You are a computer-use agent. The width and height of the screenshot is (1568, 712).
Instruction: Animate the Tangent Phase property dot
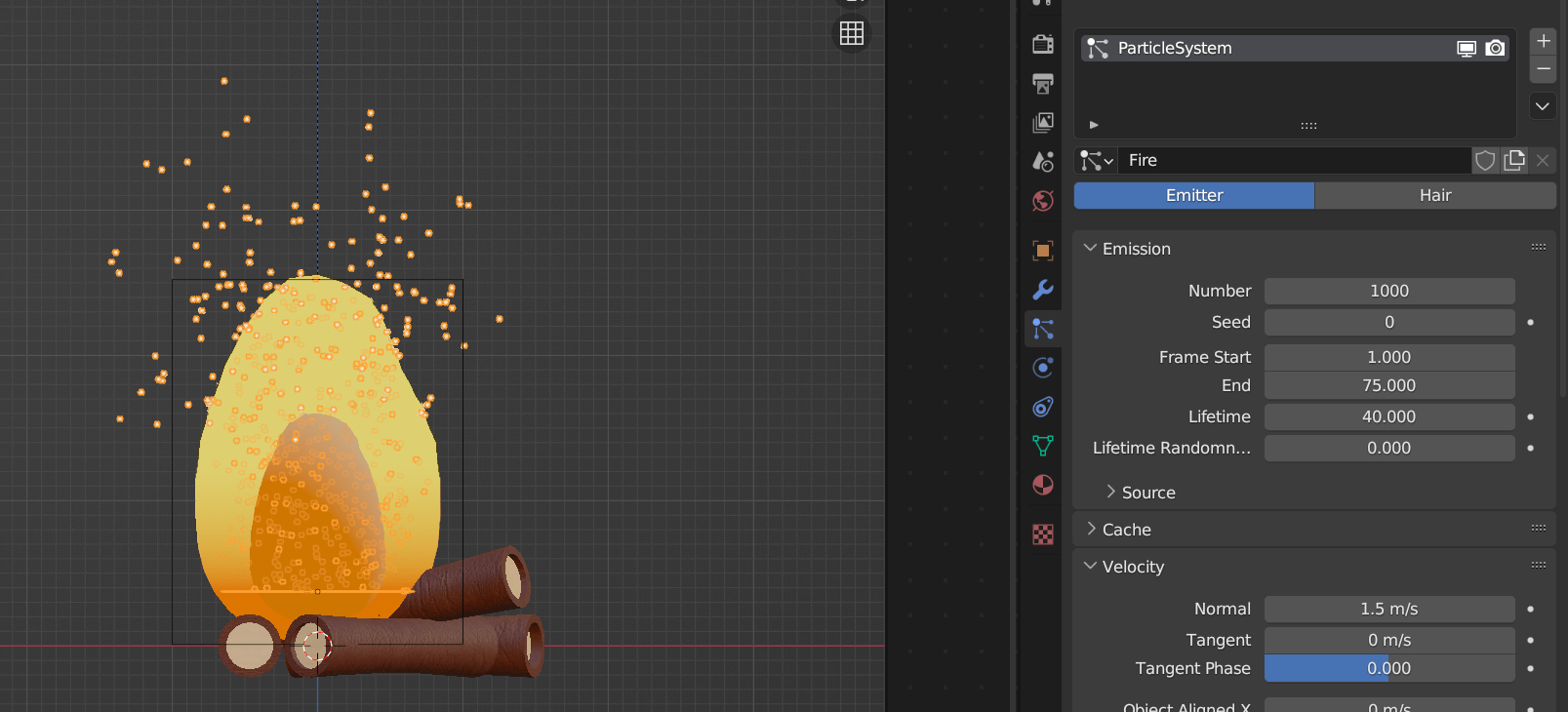click(1530, 668)
